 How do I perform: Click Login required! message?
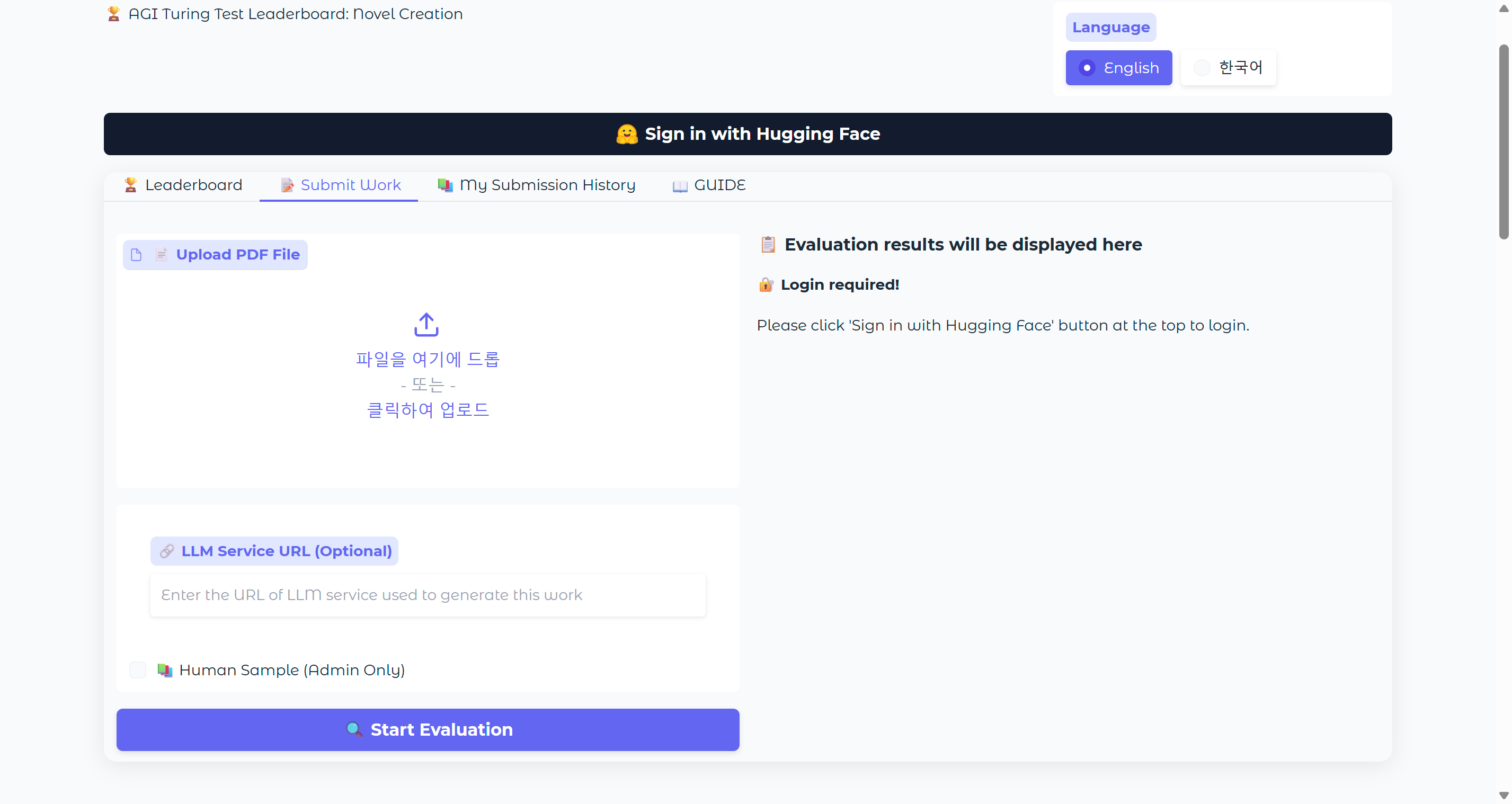coord(840,284)
